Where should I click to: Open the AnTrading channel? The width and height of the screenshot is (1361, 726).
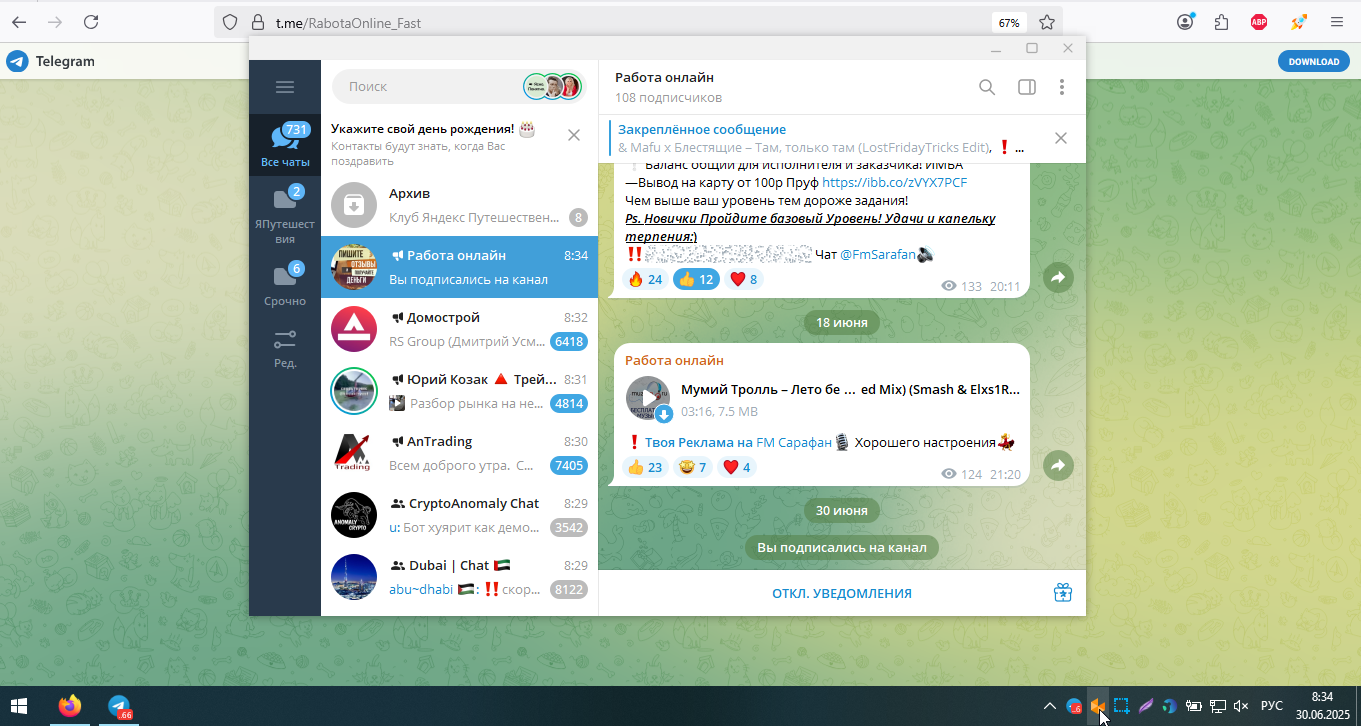click(459, 453)
